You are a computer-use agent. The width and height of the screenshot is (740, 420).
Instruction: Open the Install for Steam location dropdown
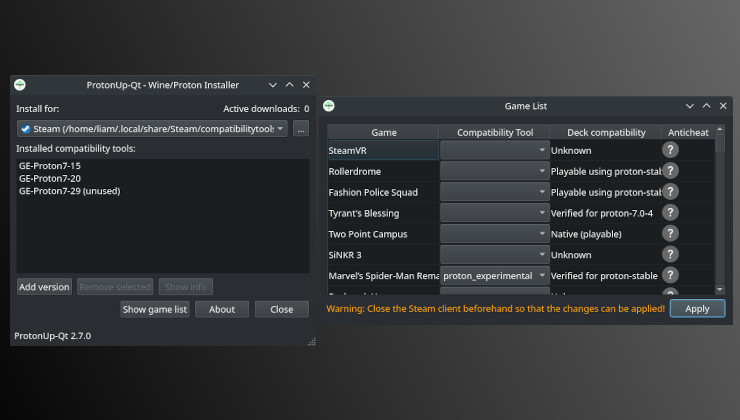tap(152, 128)
